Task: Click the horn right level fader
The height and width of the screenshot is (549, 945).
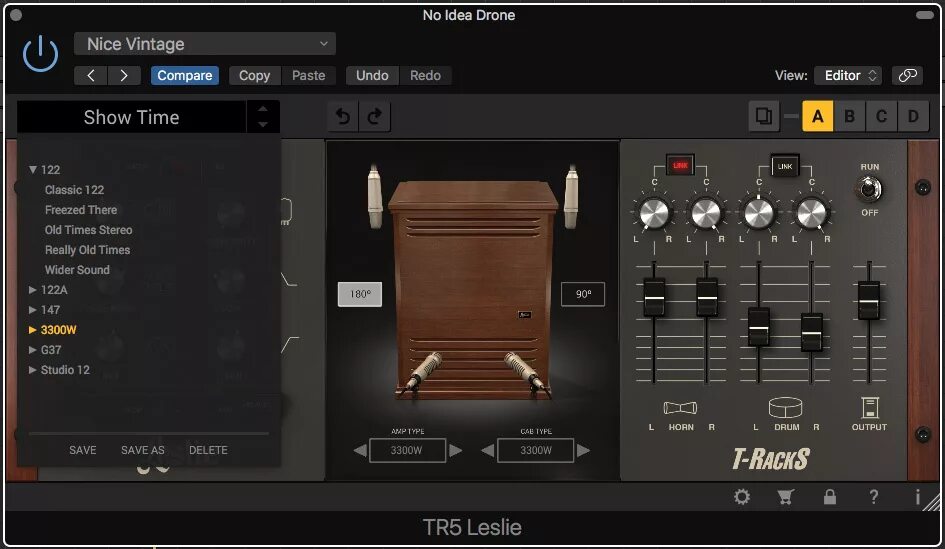Action: [x=706, y=297]
